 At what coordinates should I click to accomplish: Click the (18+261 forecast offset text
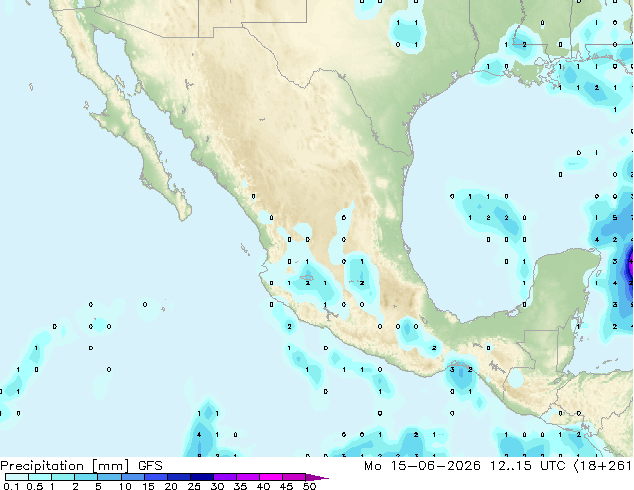click(x=603, y=466)
